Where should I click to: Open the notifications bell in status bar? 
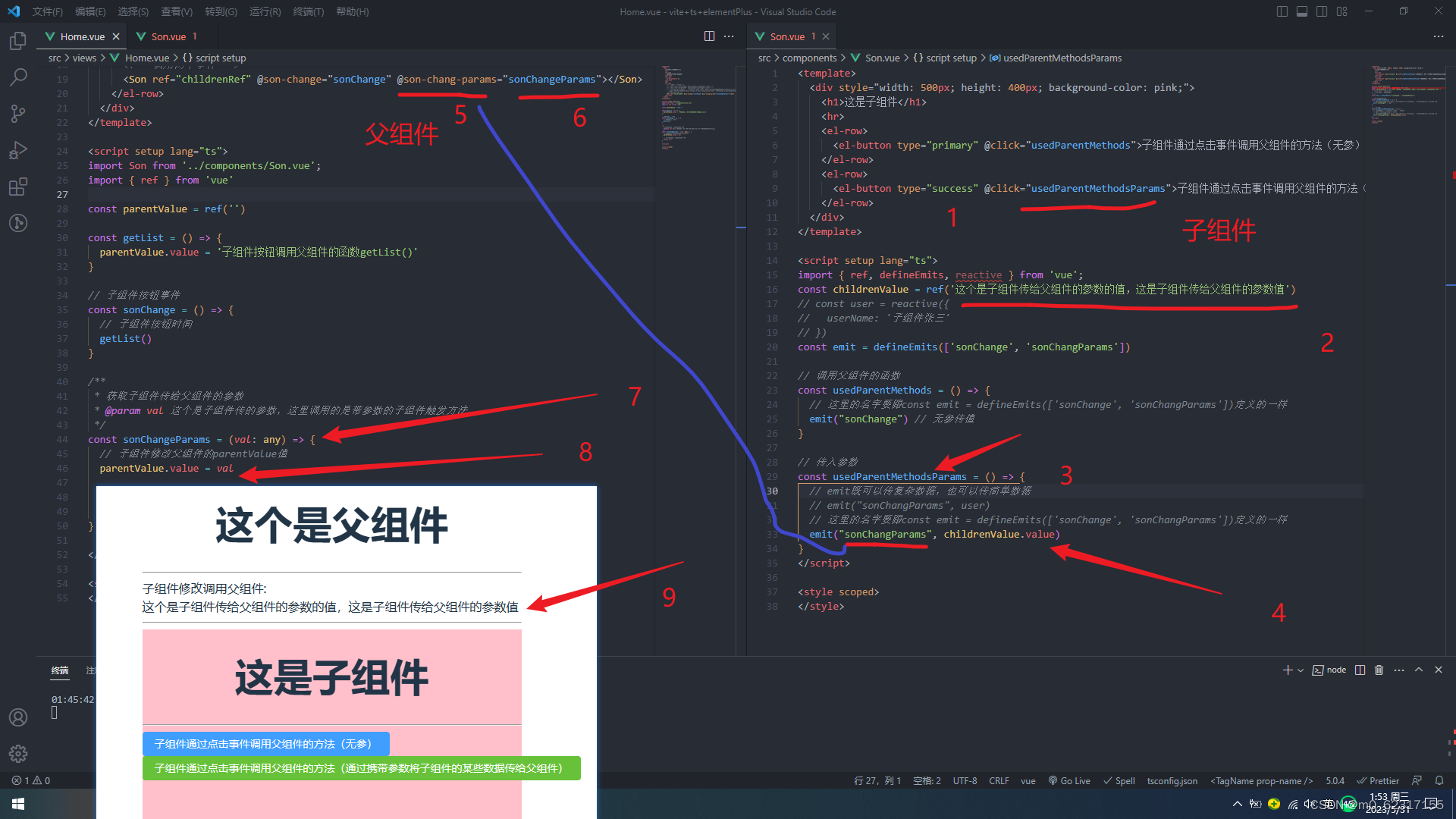pos(1439,780)
